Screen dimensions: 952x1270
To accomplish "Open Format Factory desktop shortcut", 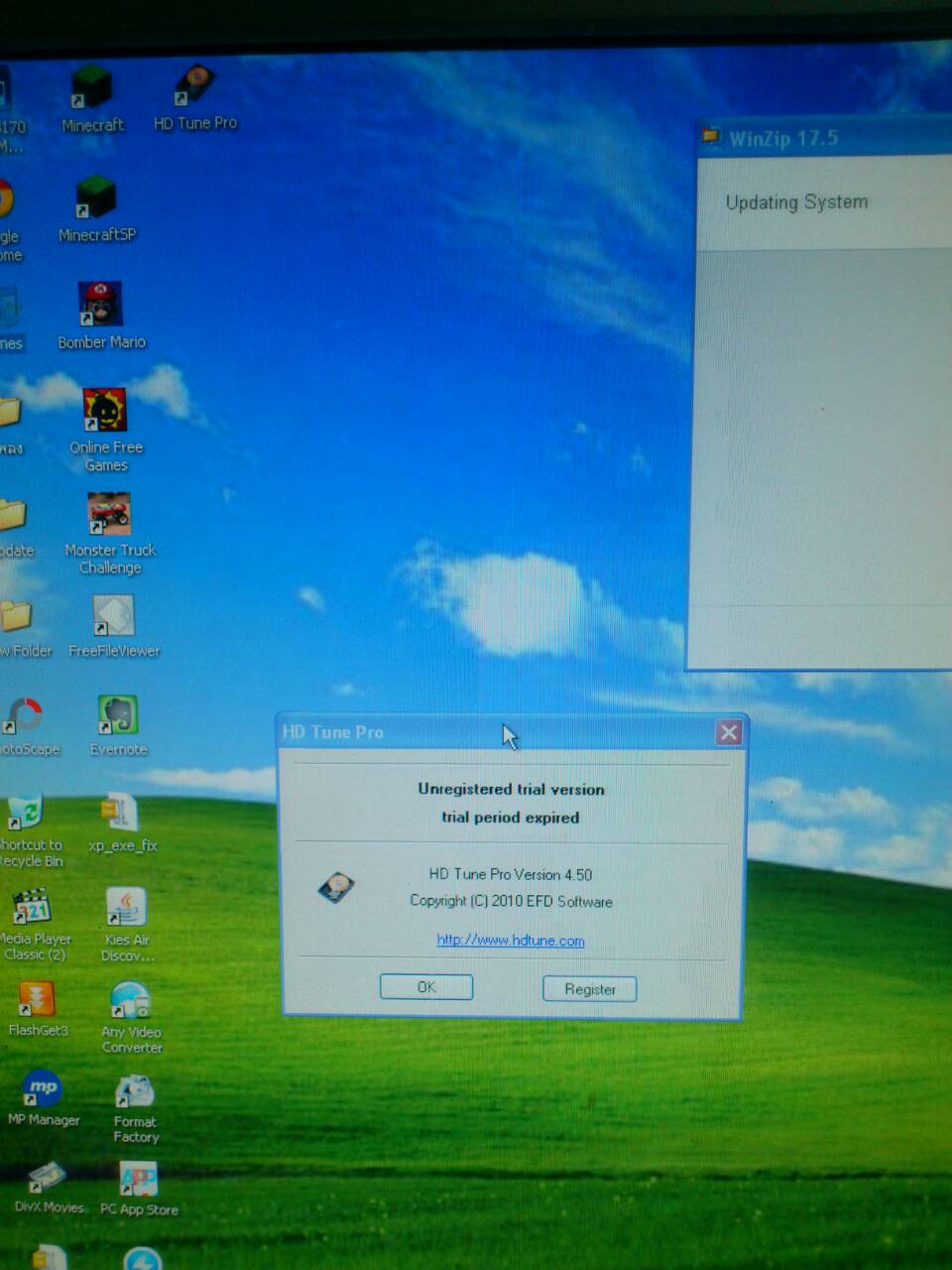I will 134,1092.
